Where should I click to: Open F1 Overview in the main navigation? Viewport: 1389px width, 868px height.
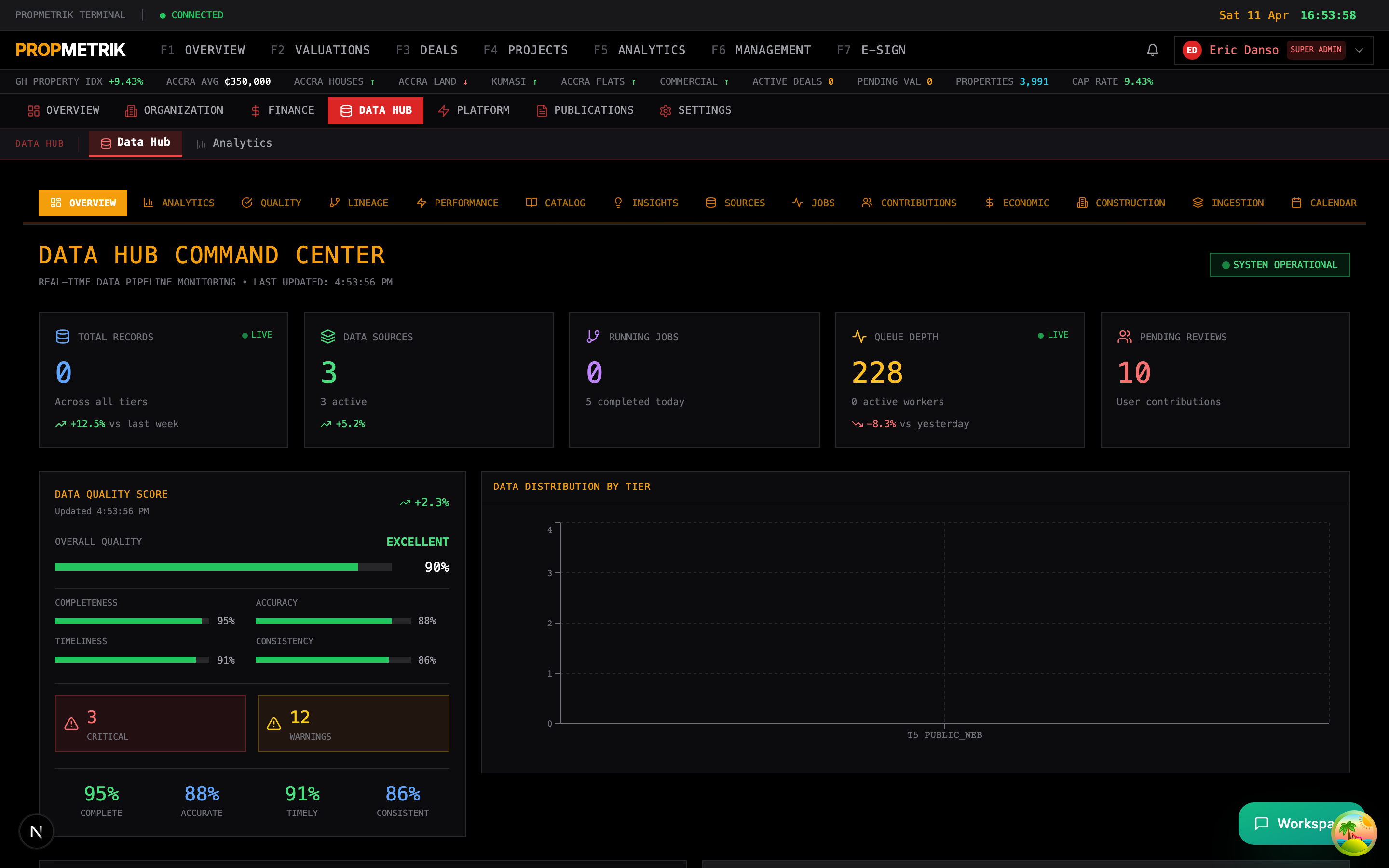point(203,50)
